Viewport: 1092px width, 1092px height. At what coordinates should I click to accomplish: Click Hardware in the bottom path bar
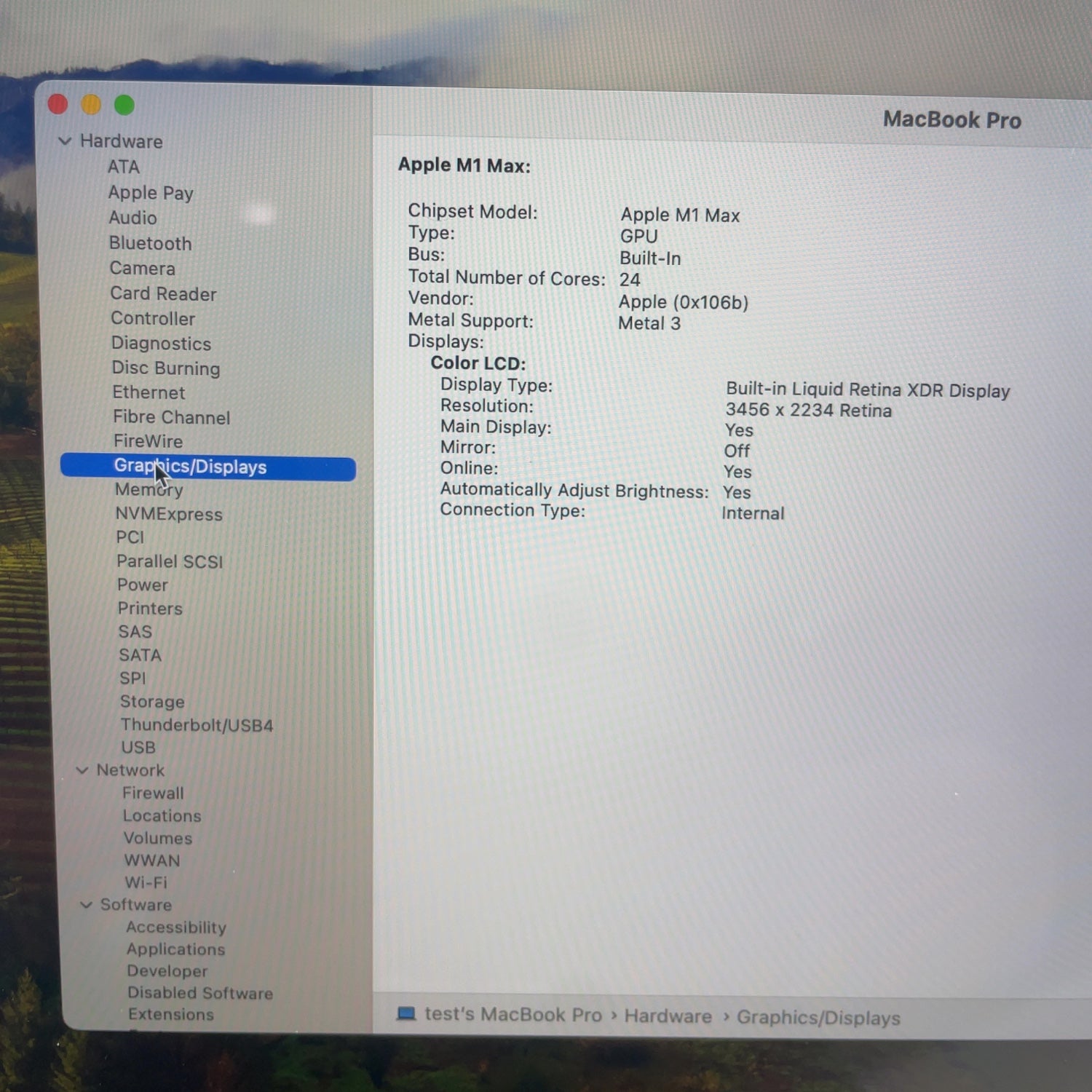click(668, 1016)
